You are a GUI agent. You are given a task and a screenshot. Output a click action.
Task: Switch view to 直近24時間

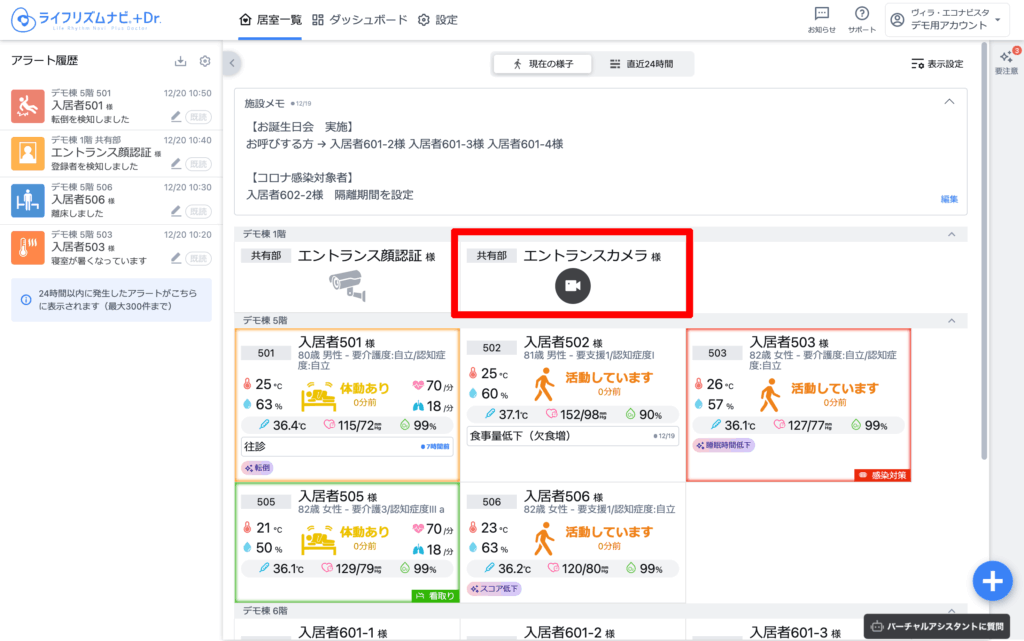(642, 64)
